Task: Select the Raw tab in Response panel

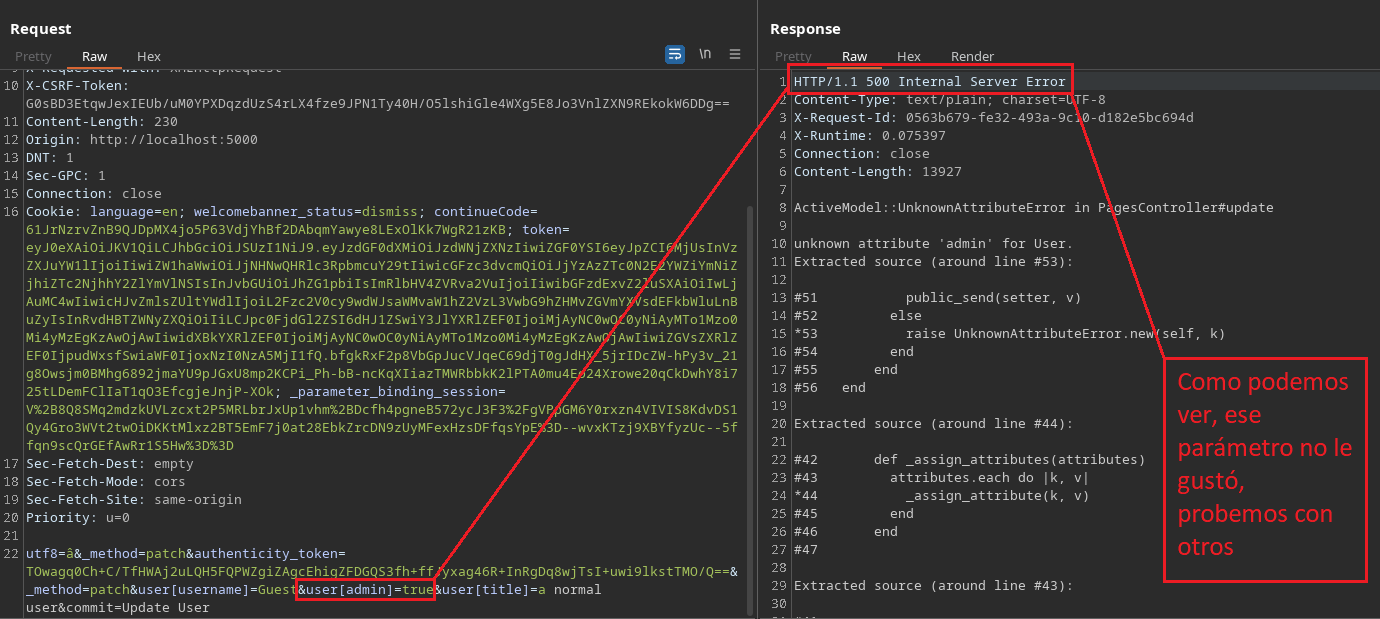Action: click(x=855, y=57)
